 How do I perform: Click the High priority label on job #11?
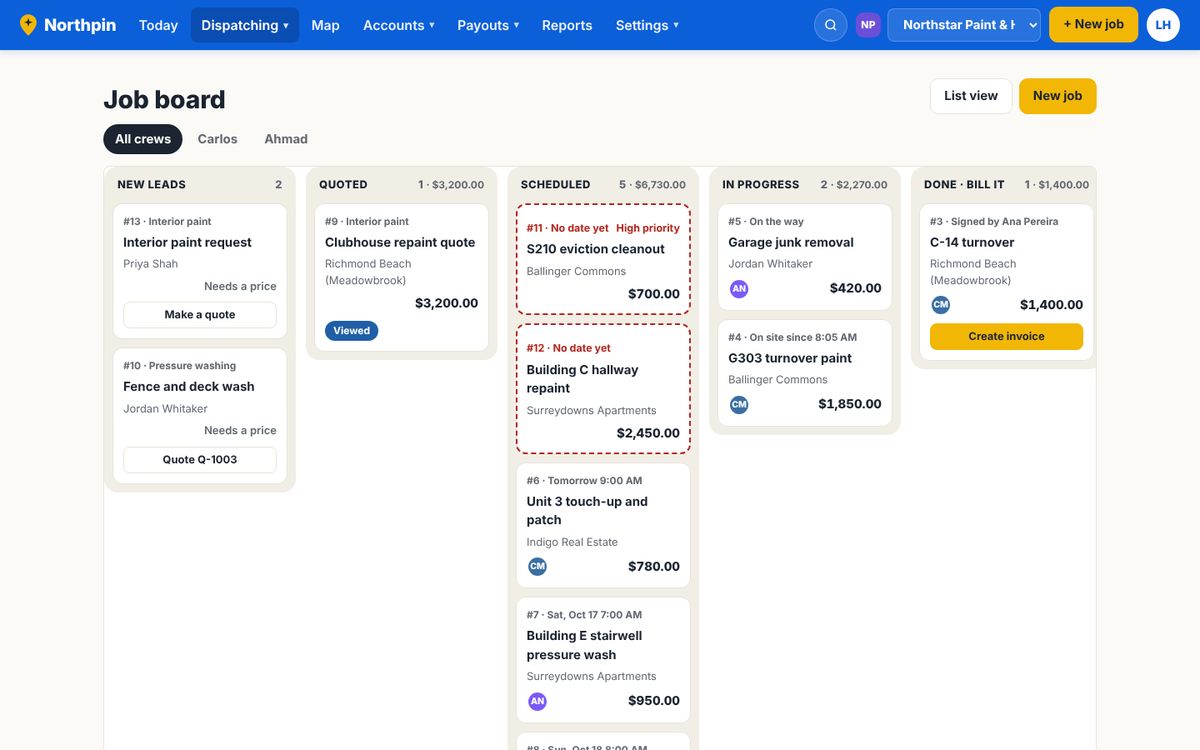[x=648, y=228]
